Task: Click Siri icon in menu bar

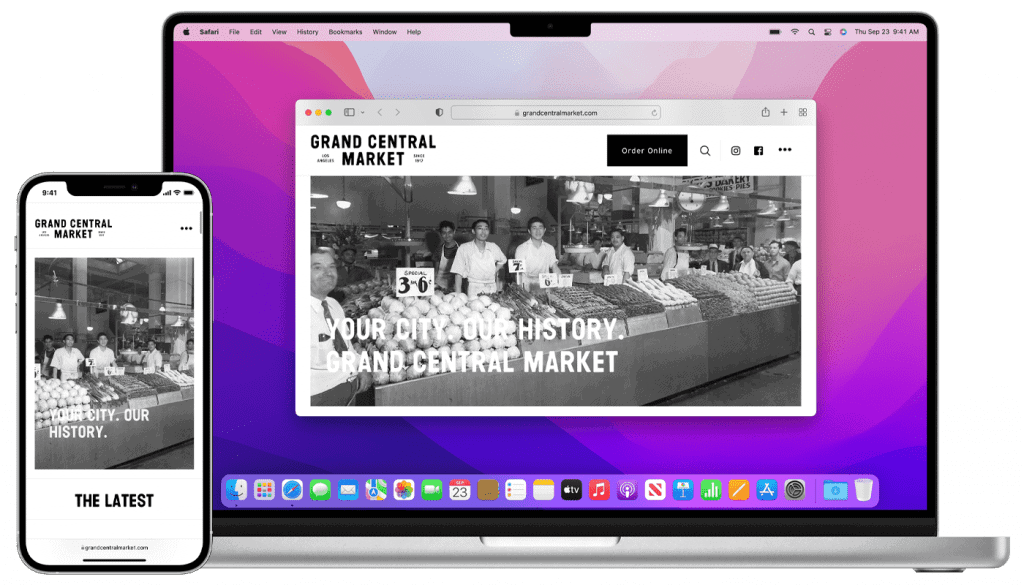Action: pos(843,31)
